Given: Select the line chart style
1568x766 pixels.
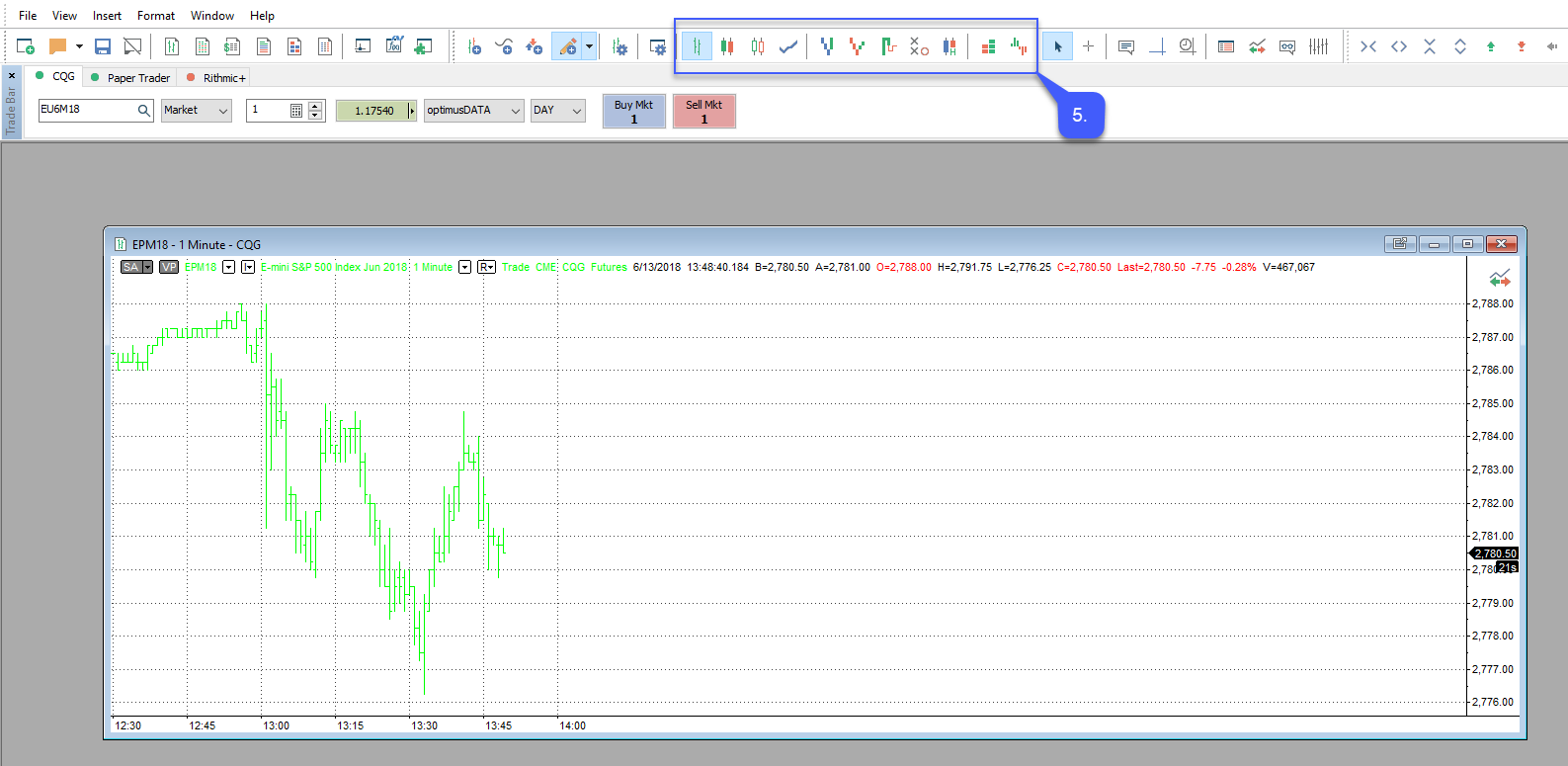Looking at the screenshot, I should (788, 46).
